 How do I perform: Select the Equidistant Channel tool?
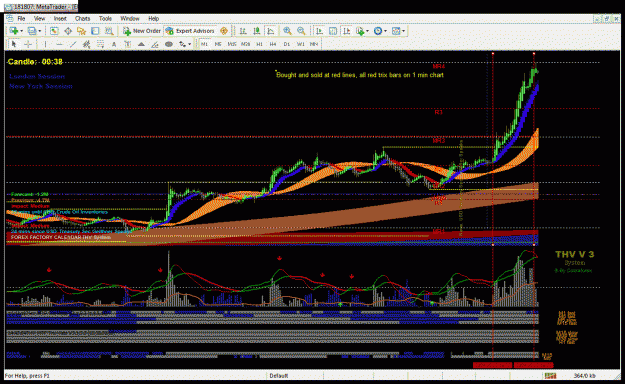(86, 44)
